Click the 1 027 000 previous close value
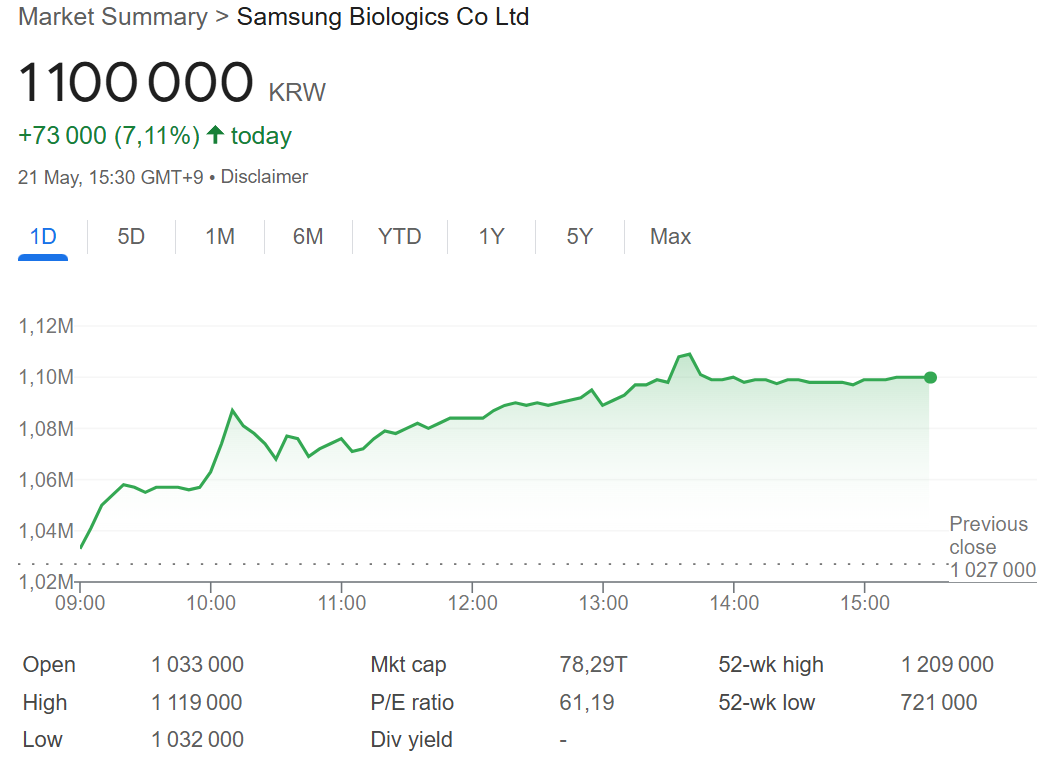Screen dimensions: 1059x766 tap(993, 570)
